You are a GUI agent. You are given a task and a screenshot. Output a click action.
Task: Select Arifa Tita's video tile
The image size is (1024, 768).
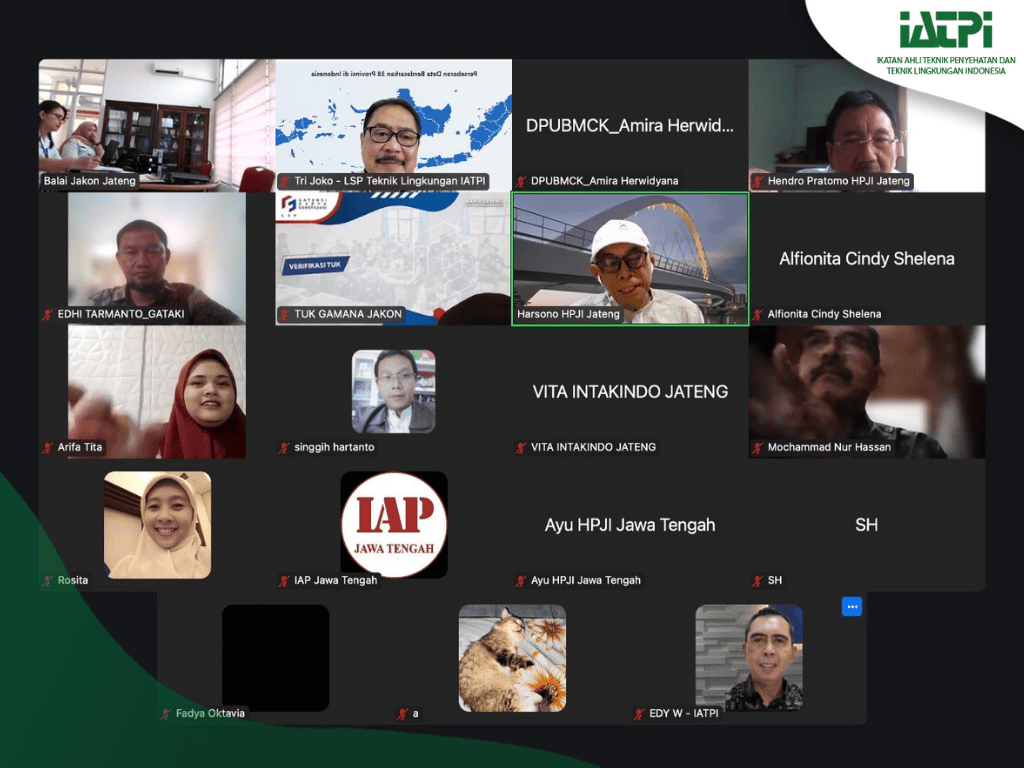click(157, 392)
